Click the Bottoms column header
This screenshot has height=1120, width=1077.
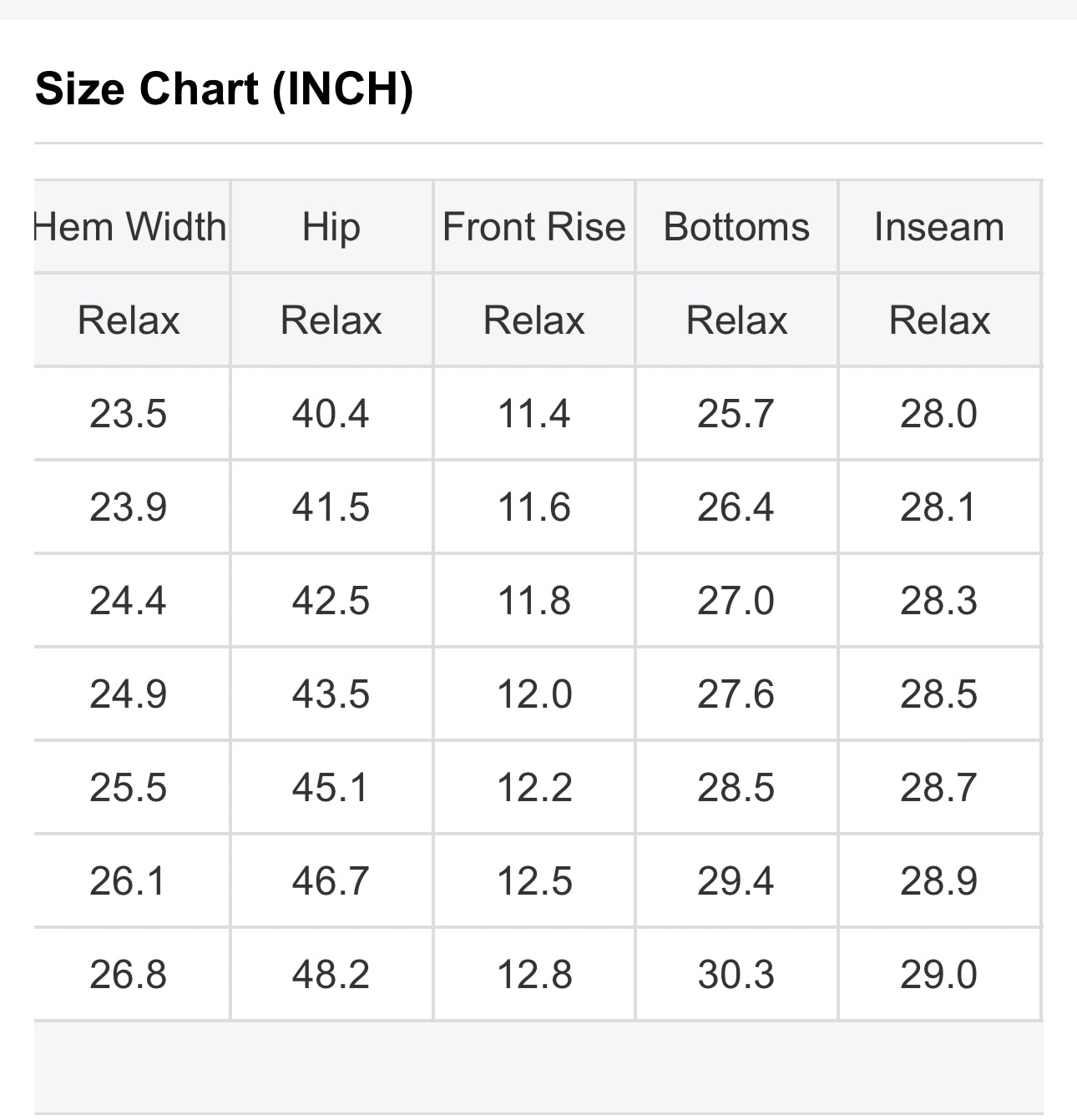pos(736,227)
